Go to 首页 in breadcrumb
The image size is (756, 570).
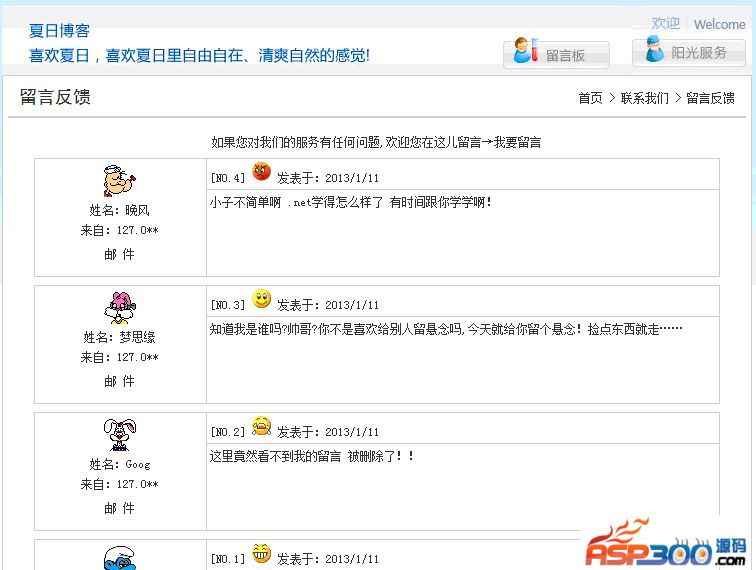(590, 98)
